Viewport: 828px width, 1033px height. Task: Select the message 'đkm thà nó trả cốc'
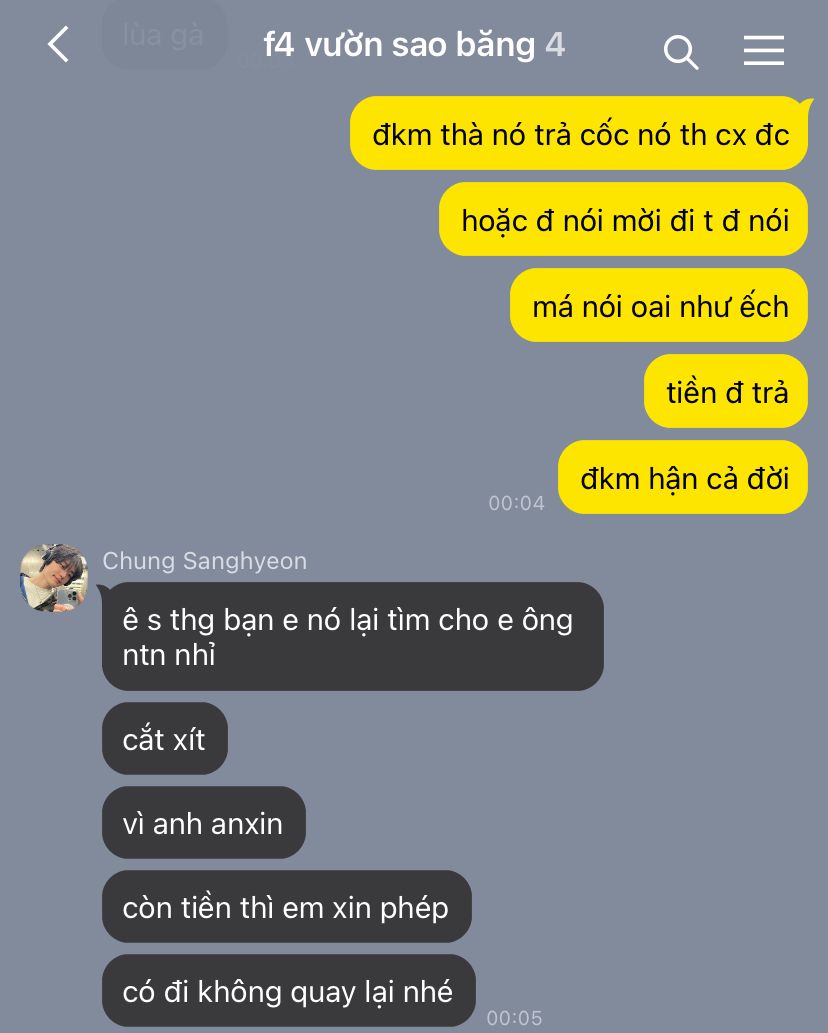click(x=580, y=134)
